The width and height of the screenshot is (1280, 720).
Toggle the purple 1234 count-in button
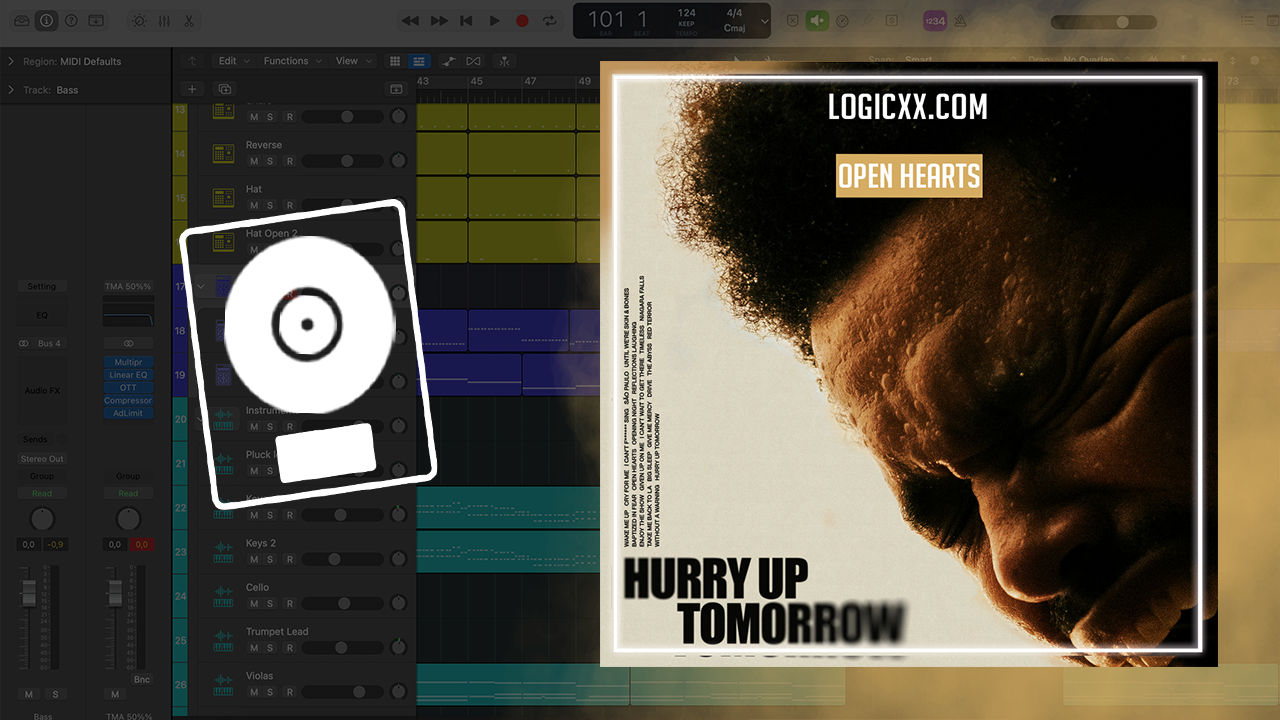(935, 20)
